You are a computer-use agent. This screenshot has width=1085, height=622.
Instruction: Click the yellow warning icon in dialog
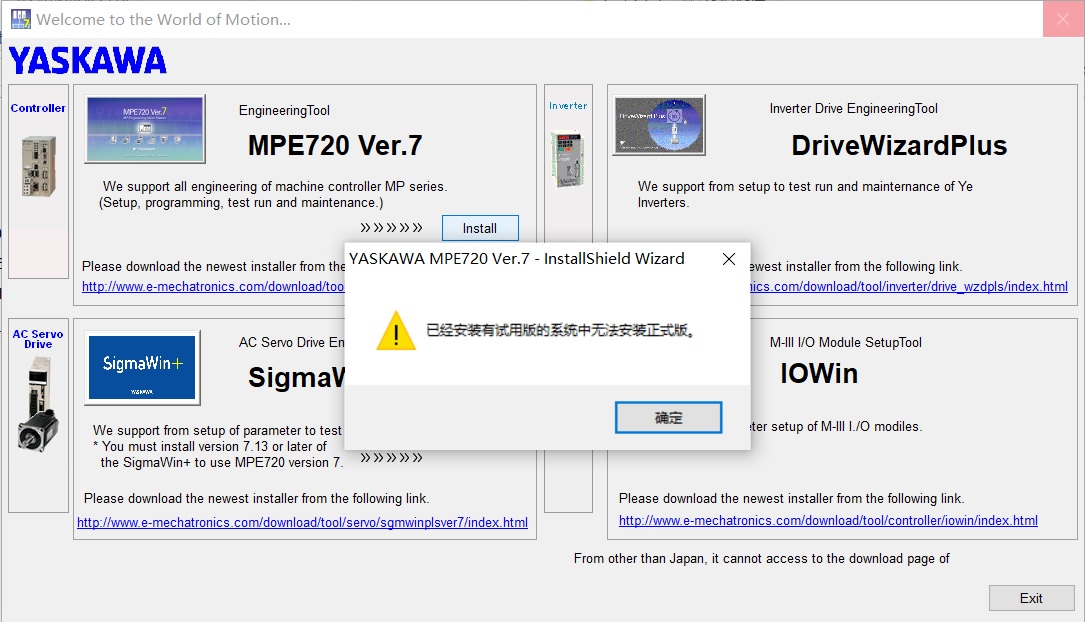[x=396, y=331]
